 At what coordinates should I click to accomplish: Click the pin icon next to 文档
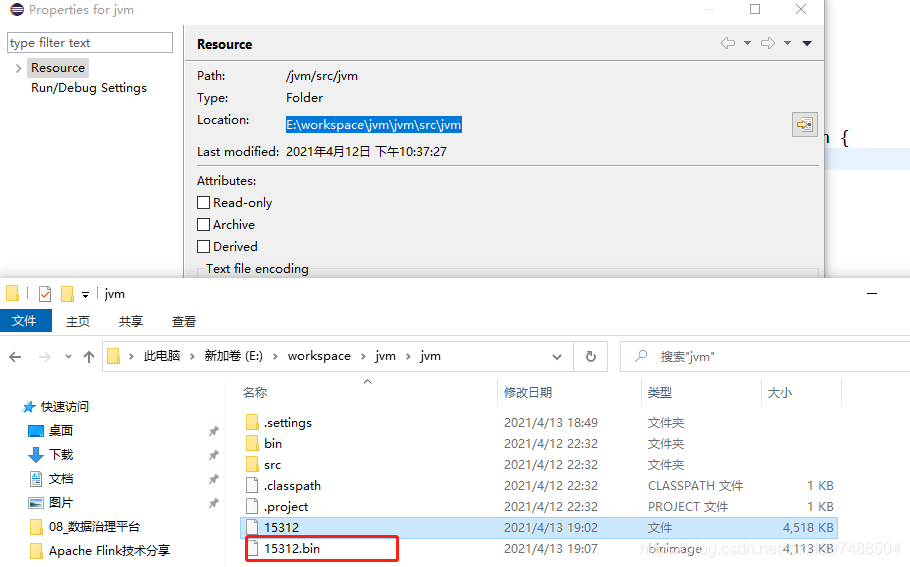click(214, 479)
